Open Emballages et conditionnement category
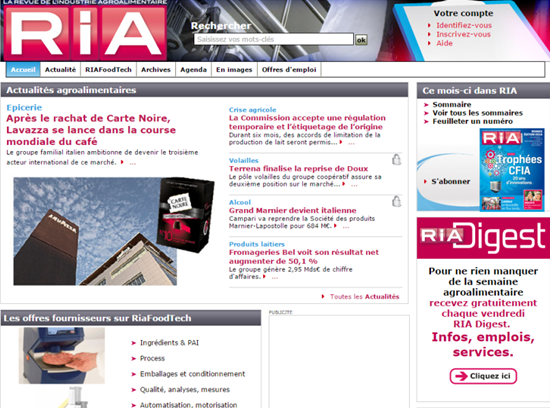The height and width of the screenshot is (408, 550). pos(193,374)
